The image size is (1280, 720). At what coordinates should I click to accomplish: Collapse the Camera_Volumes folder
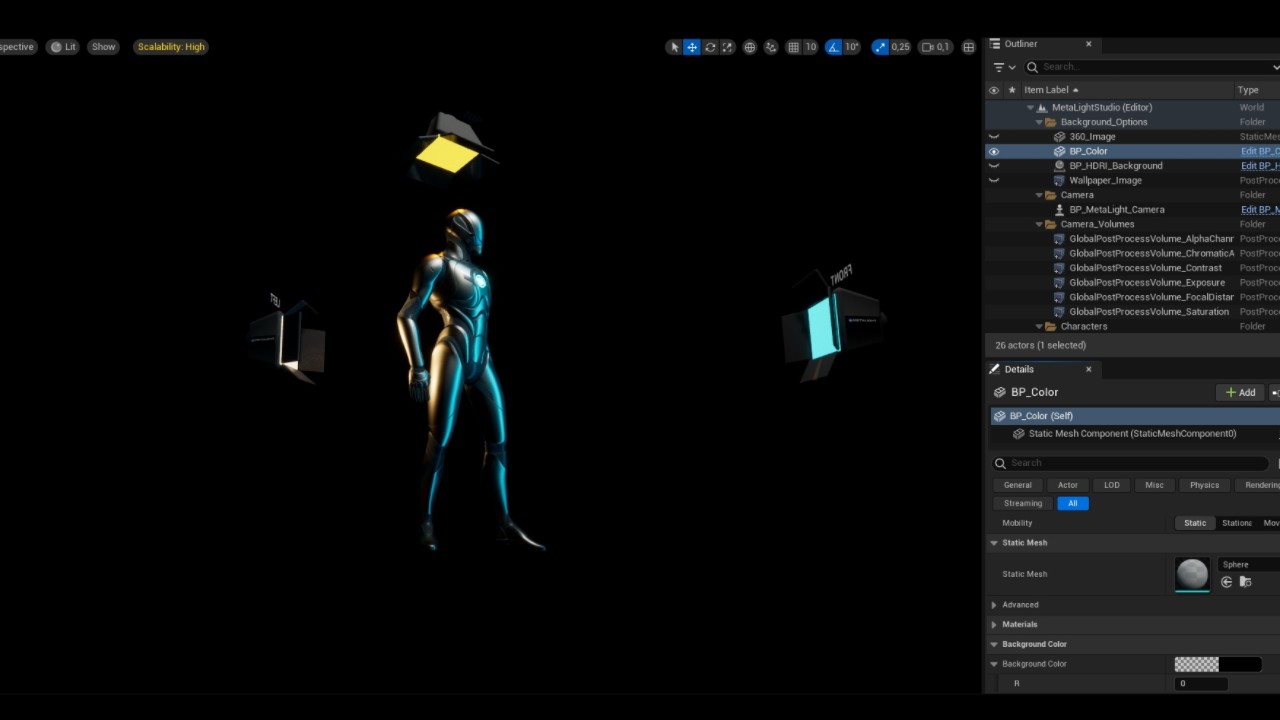(x=1039, y=225)
